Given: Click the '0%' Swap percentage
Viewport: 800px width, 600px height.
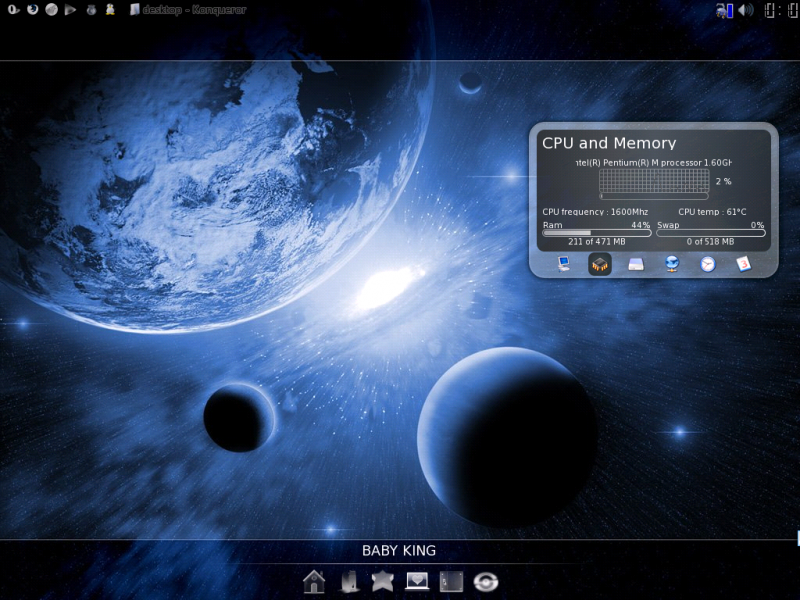Looking at the screenshot, I should pyautogui.click(x=758, y=225).
